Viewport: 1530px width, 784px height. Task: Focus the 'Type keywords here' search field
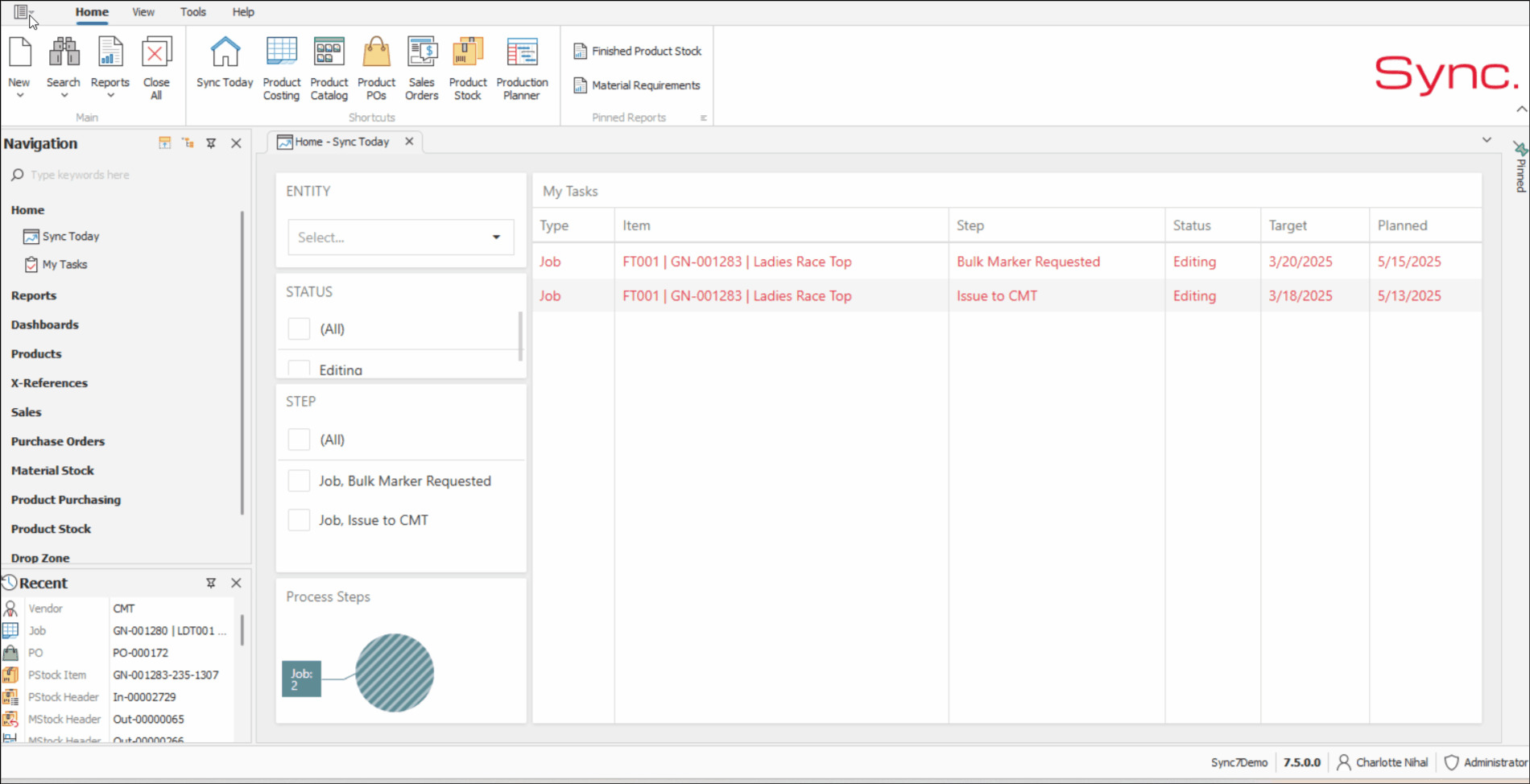[x=129, y=175]
